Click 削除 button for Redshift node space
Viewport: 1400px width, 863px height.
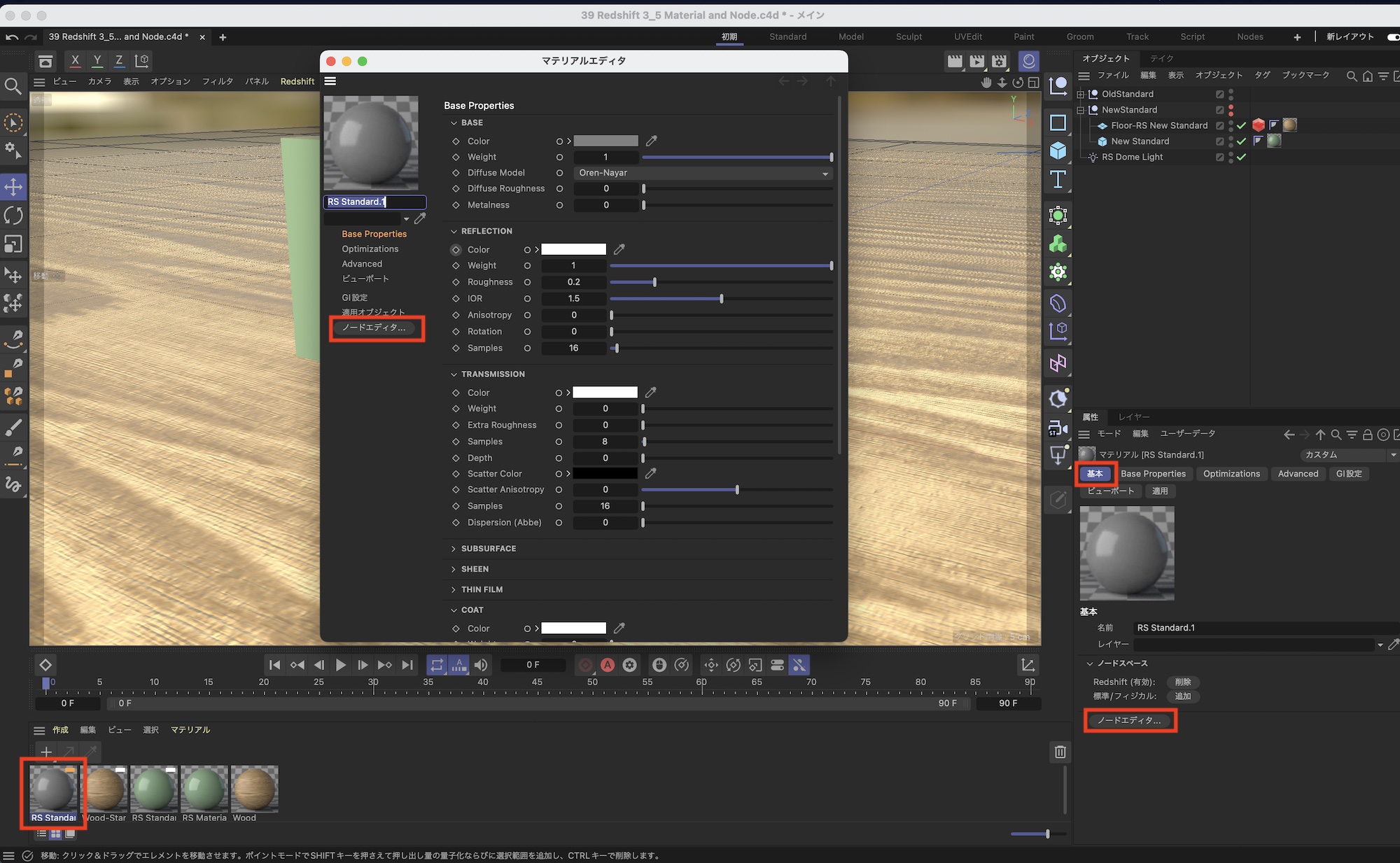(1182, 682)
